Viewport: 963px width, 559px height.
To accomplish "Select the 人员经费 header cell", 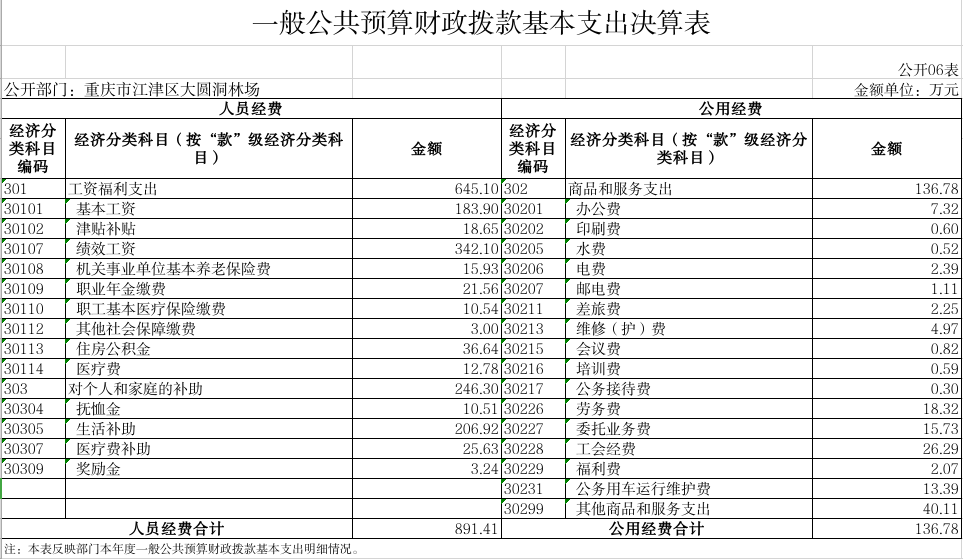I will click(x=251, y=109).
